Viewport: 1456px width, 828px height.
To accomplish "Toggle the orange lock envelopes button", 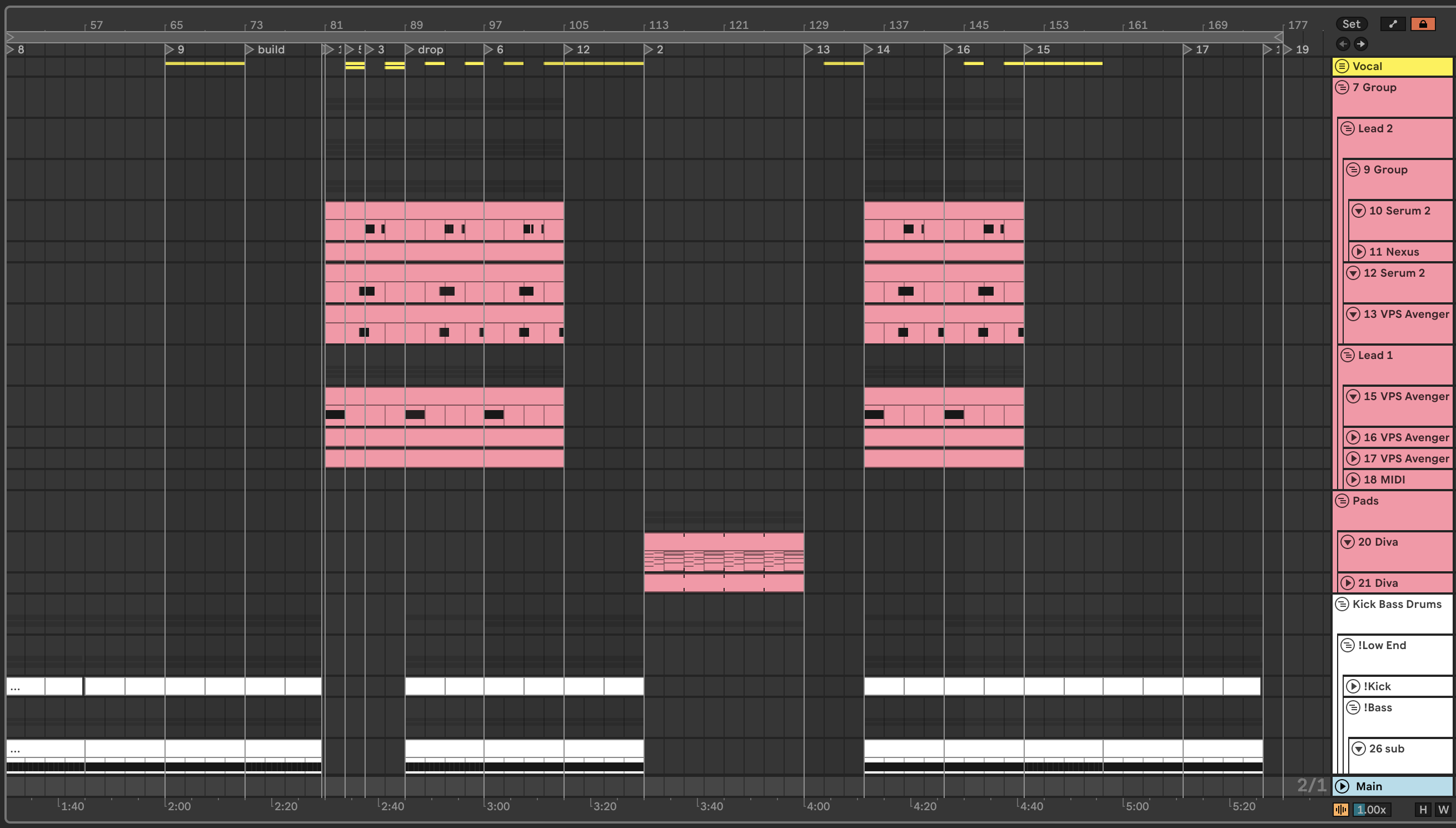I will 1423,24.
